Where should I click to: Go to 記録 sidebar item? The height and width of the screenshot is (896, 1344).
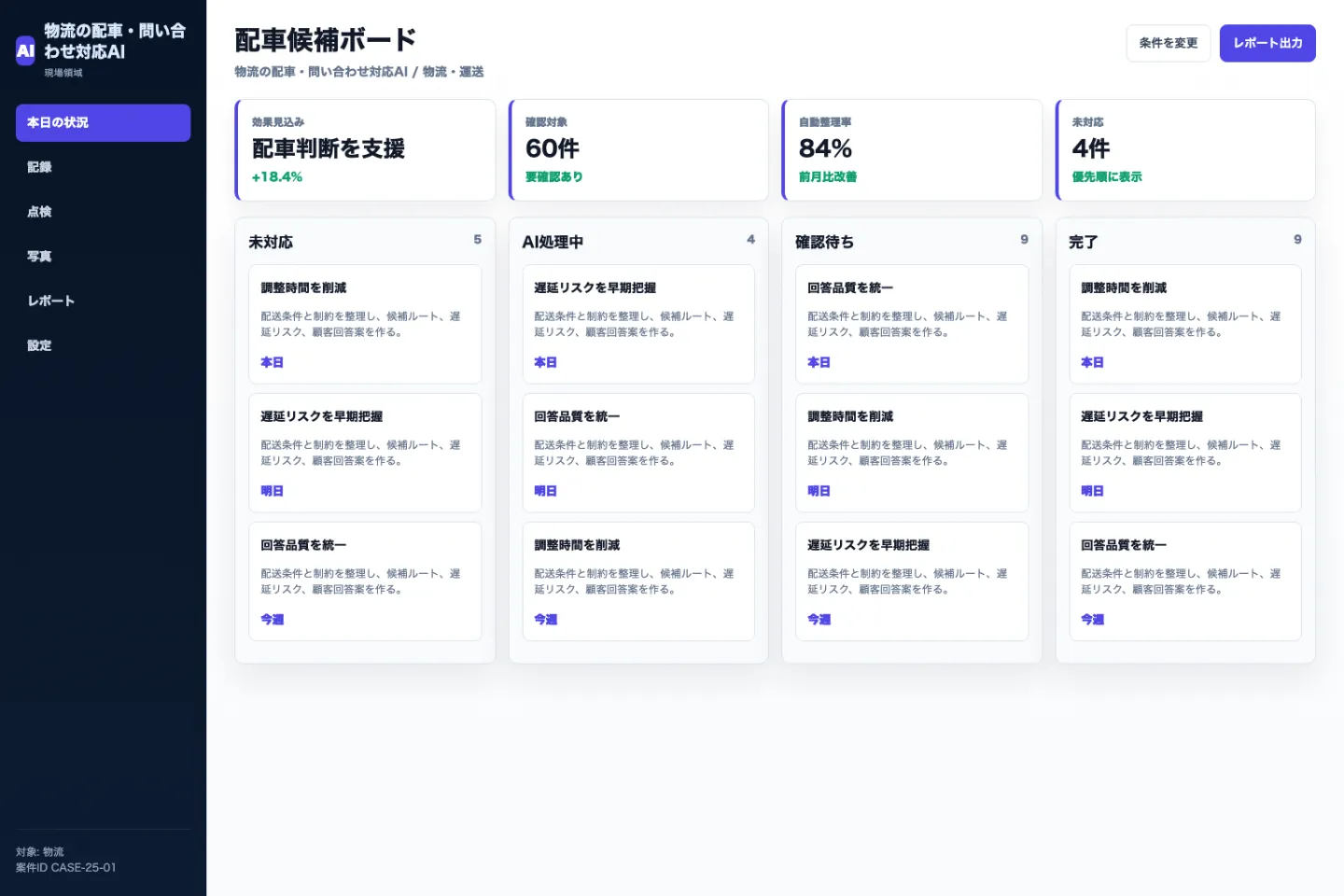103,167
